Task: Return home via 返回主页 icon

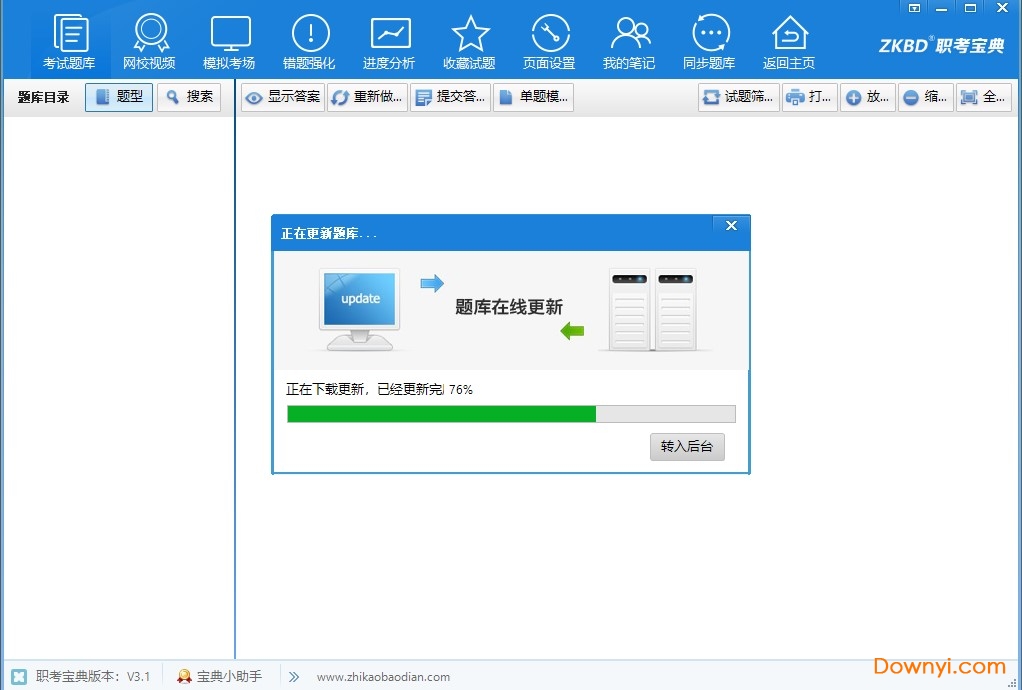Action: pyautogui.click(x=789, y=40)
